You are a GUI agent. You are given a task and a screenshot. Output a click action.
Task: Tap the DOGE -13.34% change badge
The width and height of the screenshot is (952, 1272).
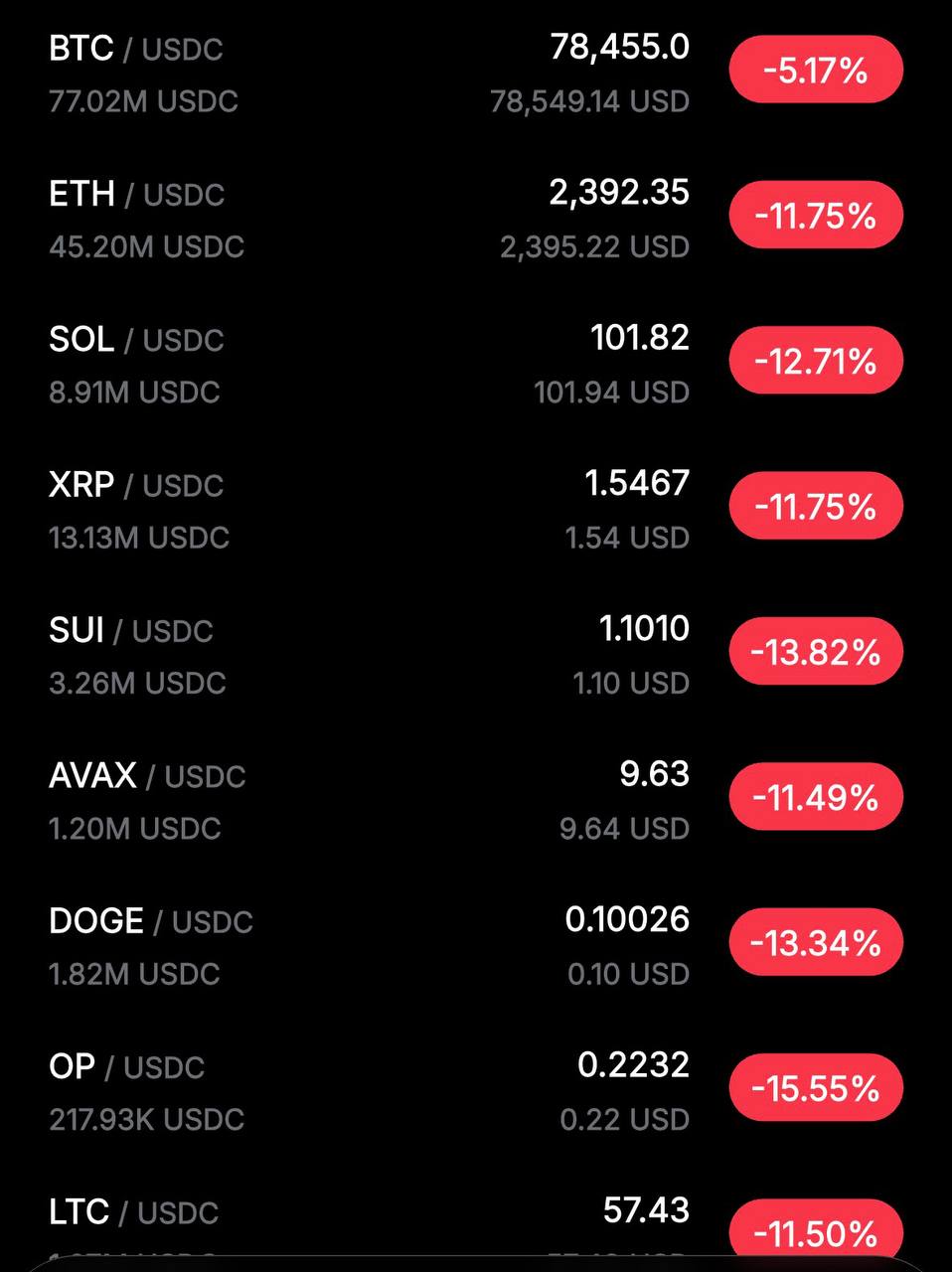(x=816, y=942)
